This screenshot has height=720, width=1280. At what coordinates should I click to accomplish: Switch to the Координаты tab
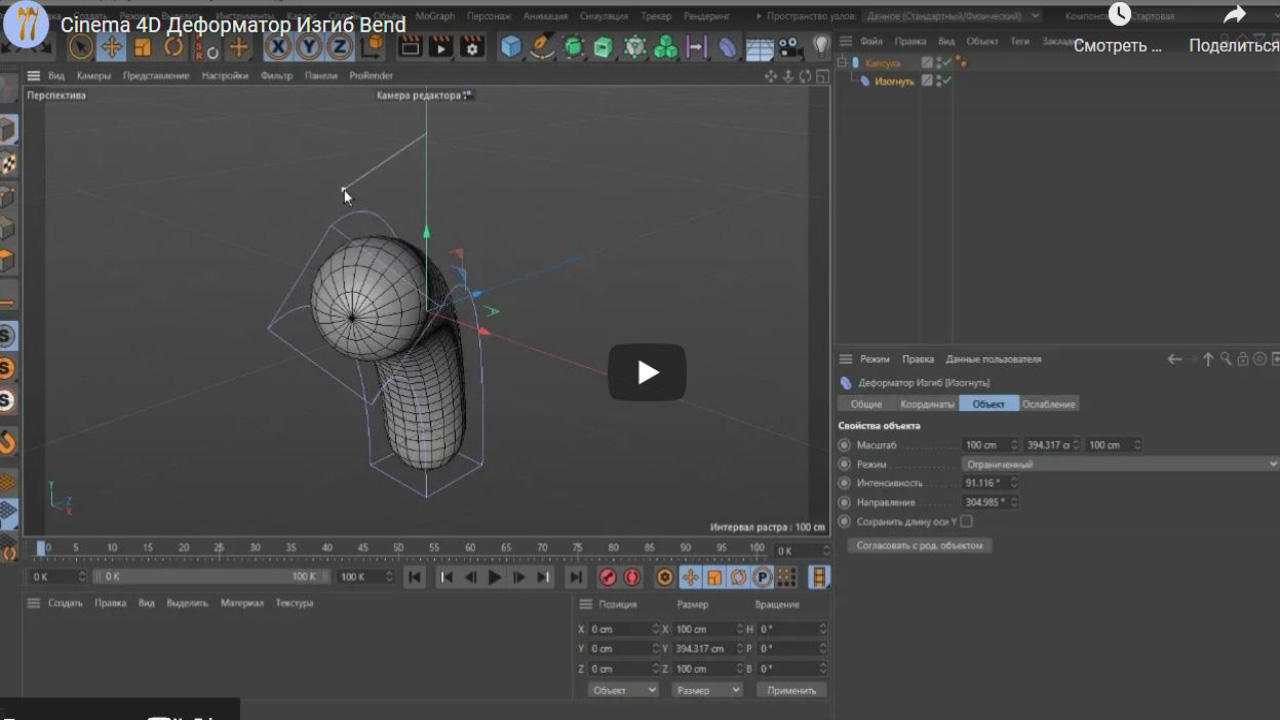[x=927, y=404]
